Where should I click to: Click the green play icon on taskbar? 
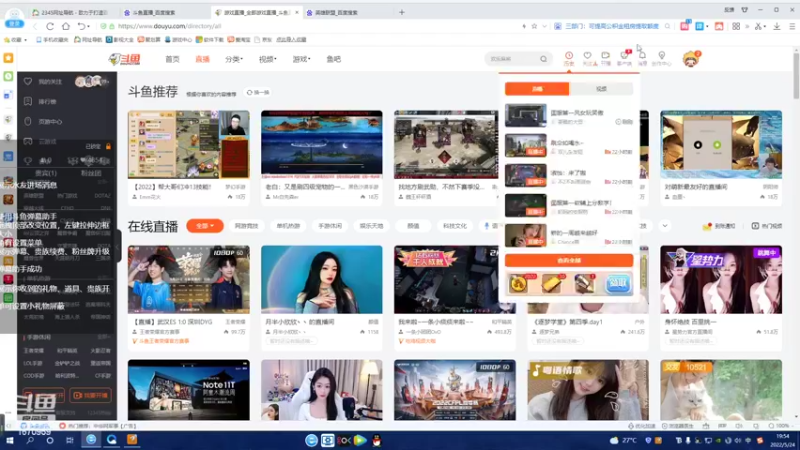pos(360,440)
